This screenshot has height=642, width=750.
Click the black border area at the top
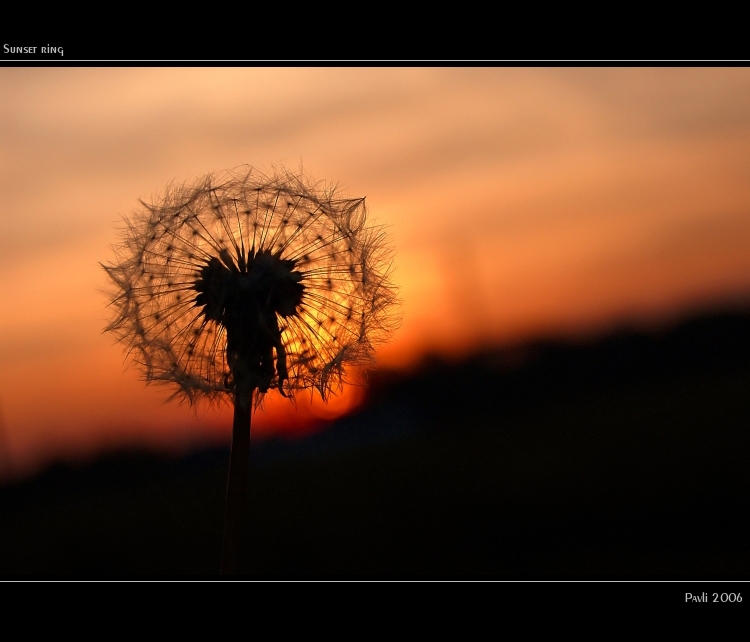[x=375, y=22]
